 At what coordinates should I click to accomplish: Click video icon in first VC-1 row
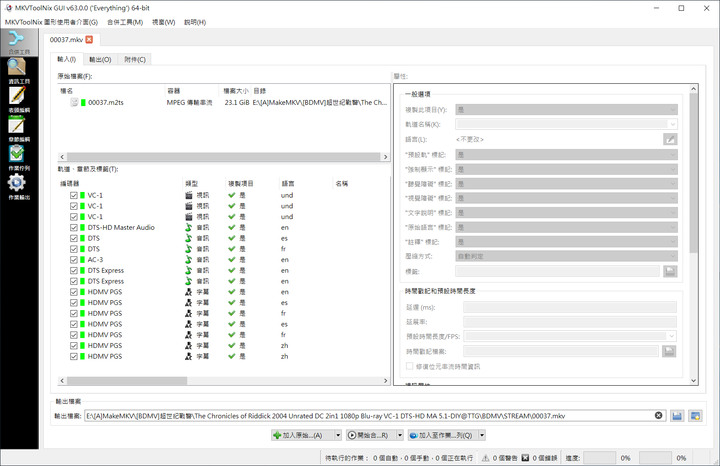pos(189,195)
